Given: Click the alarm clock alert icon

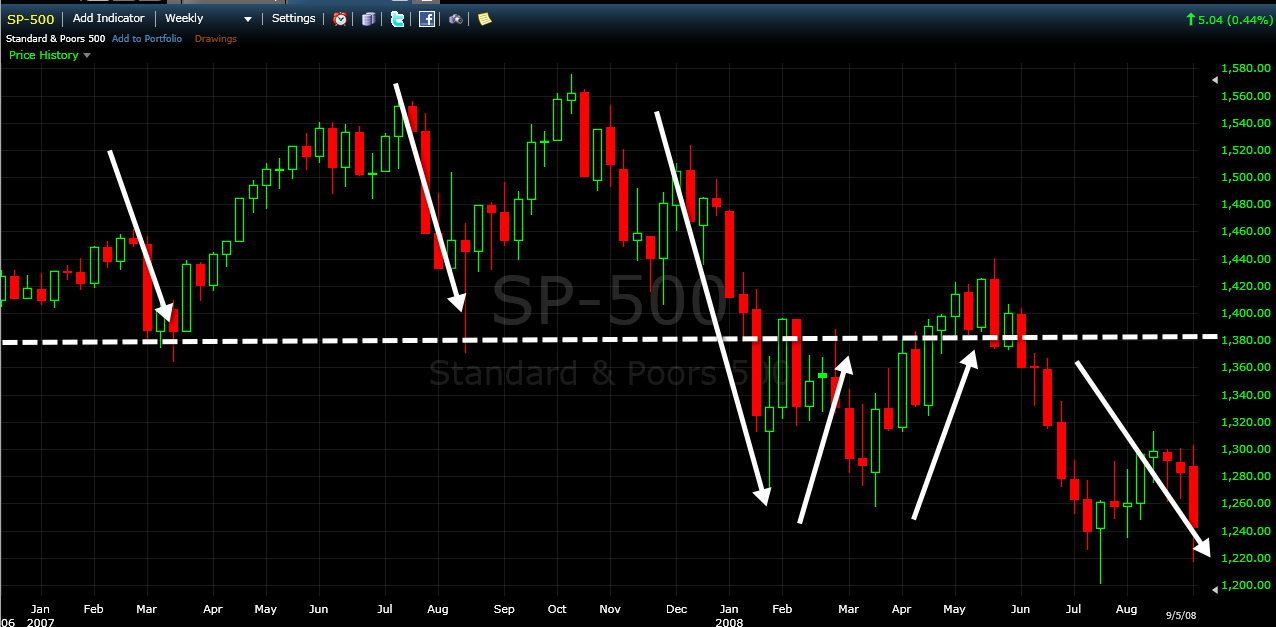Looking at the screenshot, I should [x=340, y=18].
